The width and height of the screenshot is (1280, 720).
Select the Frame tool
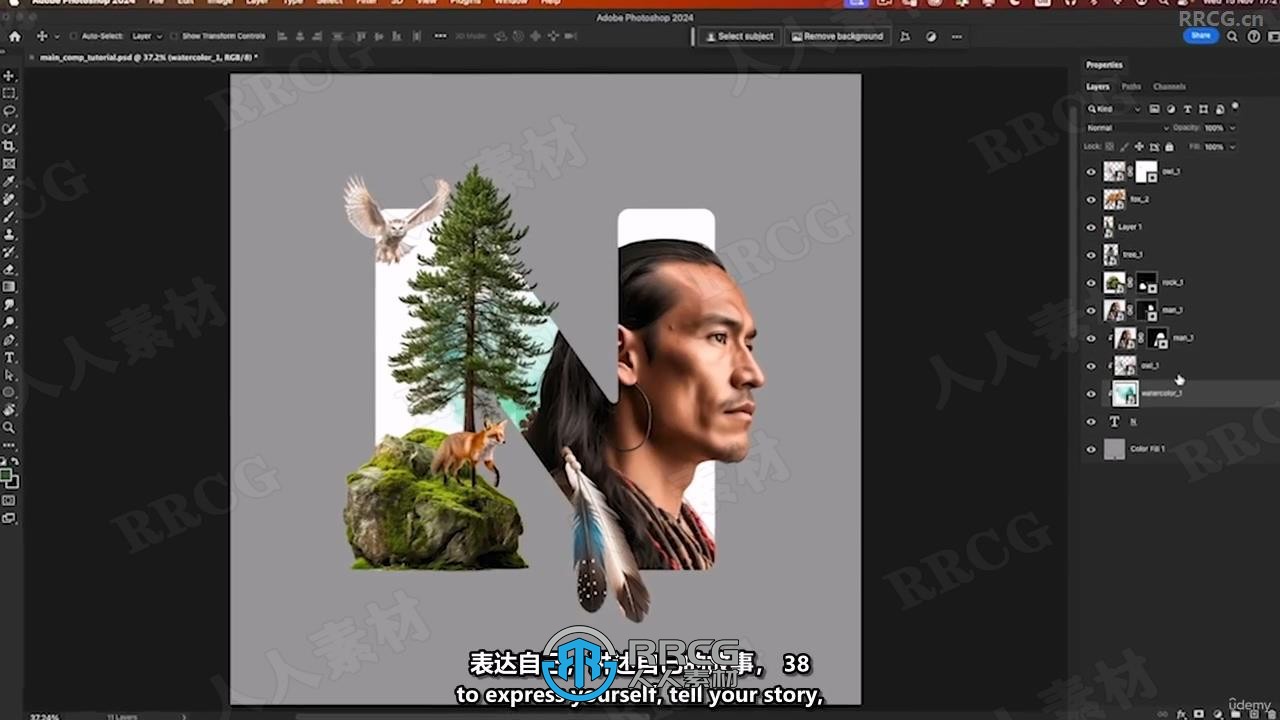(9, 164)
